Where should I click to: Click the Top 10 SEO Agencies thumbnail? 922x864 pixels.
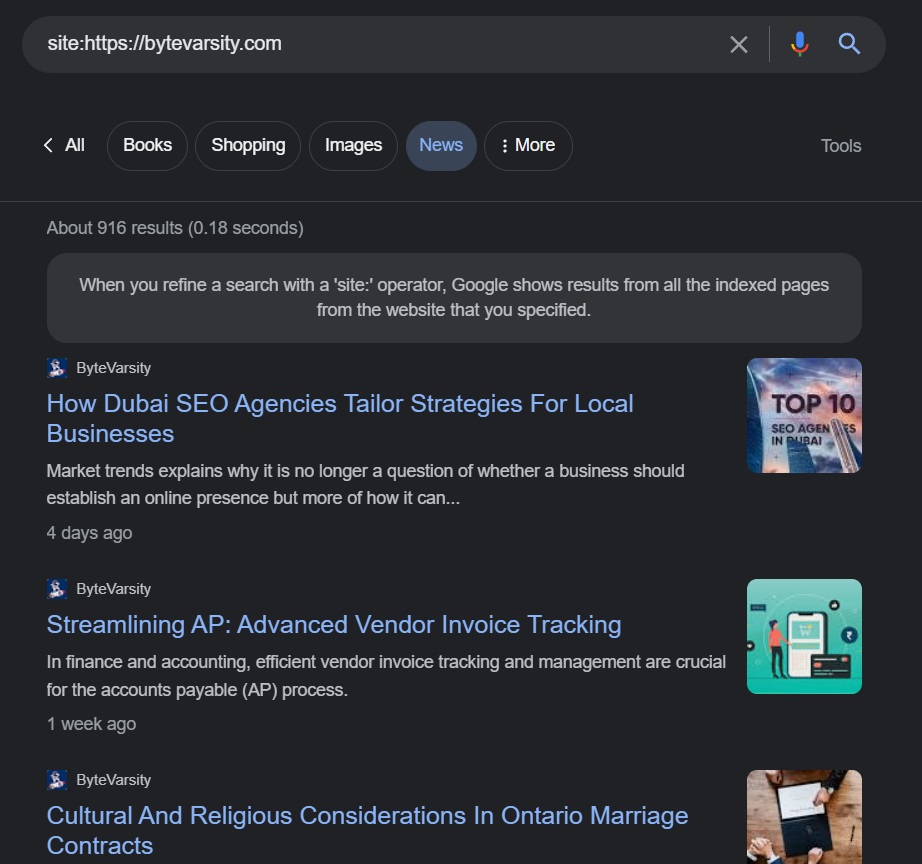[x=804, y=415]
